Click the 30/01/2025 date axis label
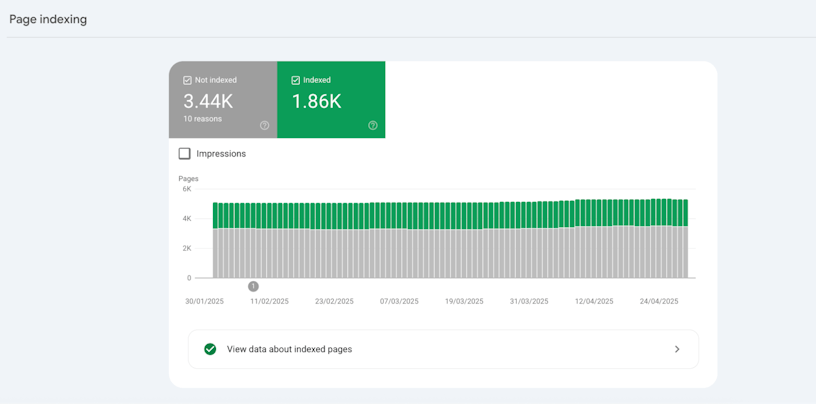The height and width of the screenshot is (404, 816). point(204,301)
